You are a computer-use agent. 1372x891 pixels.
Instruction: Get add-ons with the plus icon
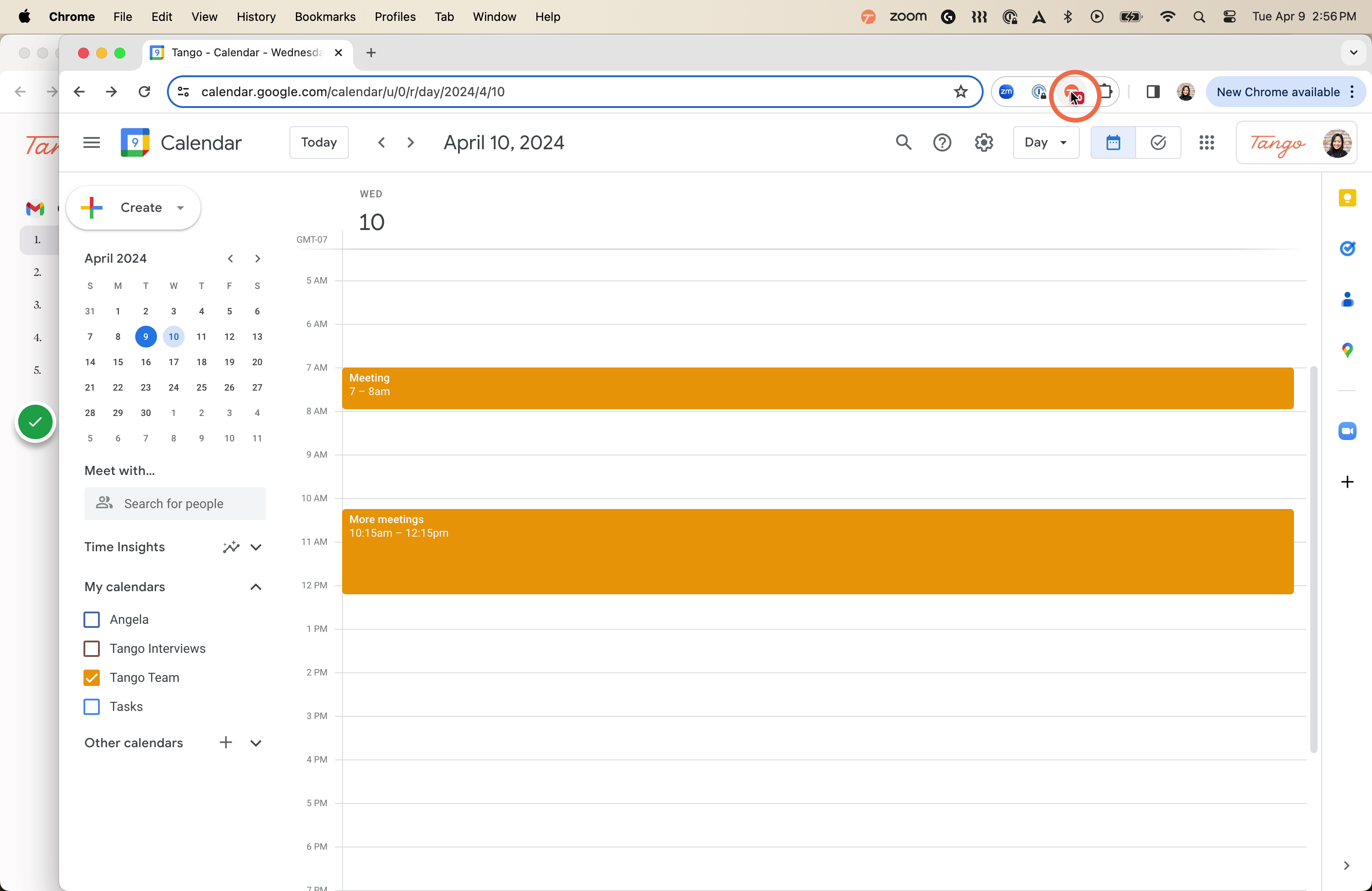coord(1347,482)
